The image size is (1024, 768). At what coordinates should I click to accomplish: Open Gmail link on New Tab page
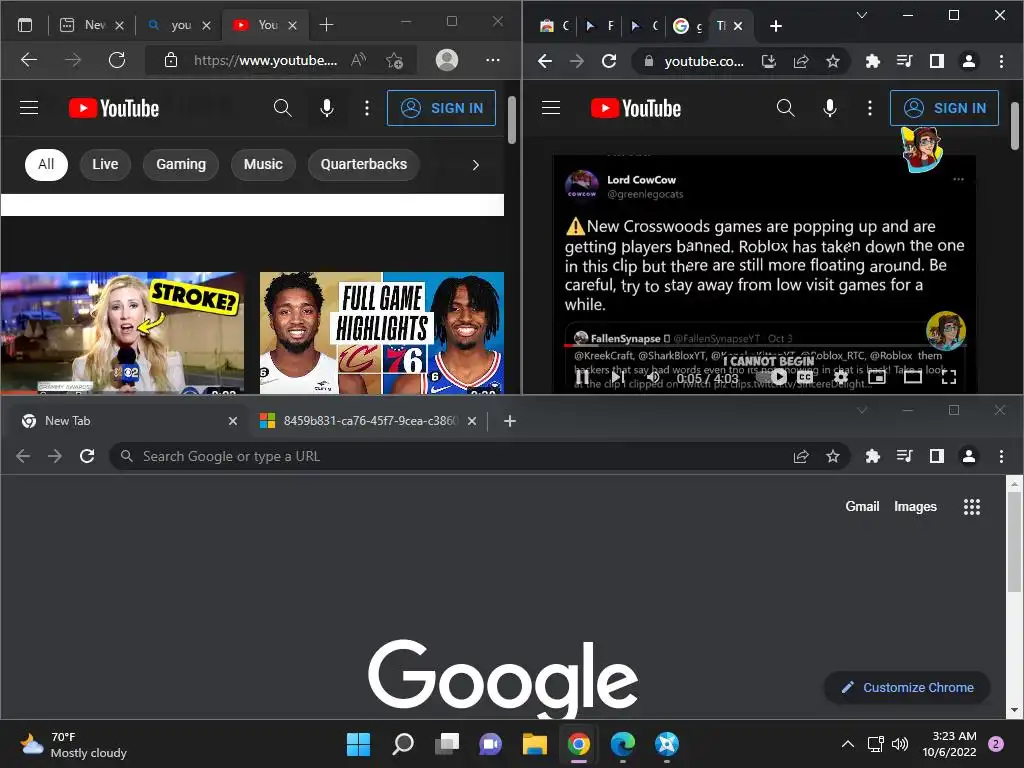[x=862, y=506]
